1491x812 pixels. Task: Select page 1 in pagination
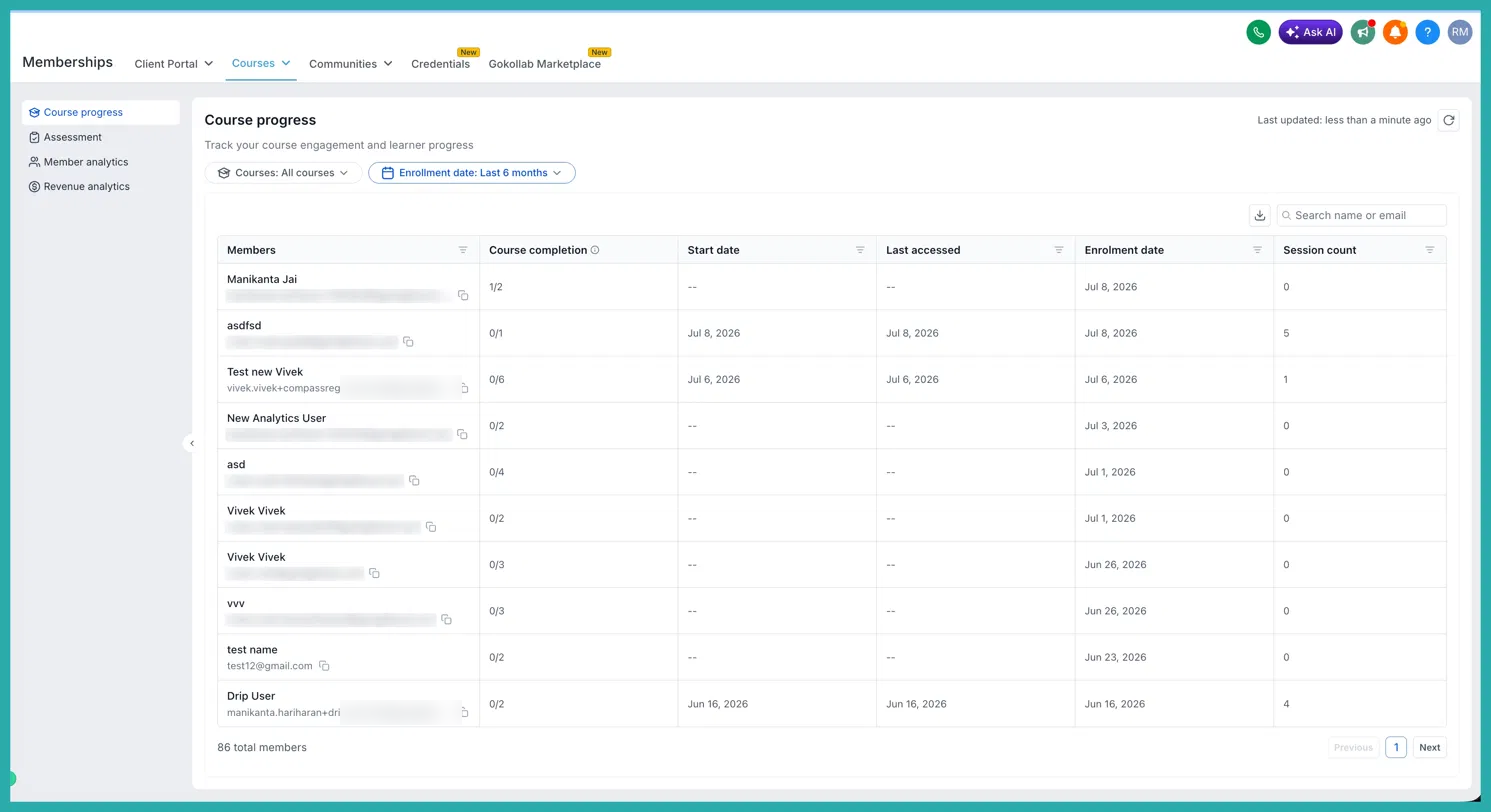point(1396,747)
